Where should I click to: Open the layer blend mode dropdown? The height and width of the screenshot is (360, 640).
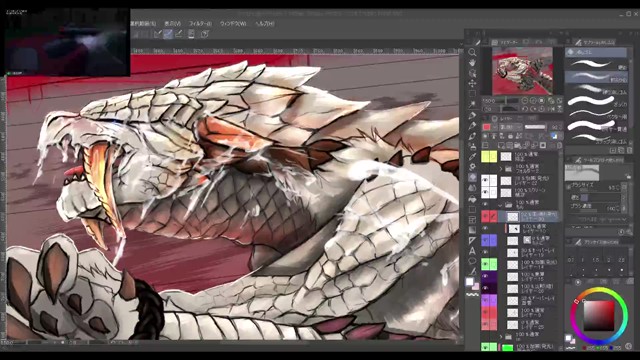coord(511,127)
